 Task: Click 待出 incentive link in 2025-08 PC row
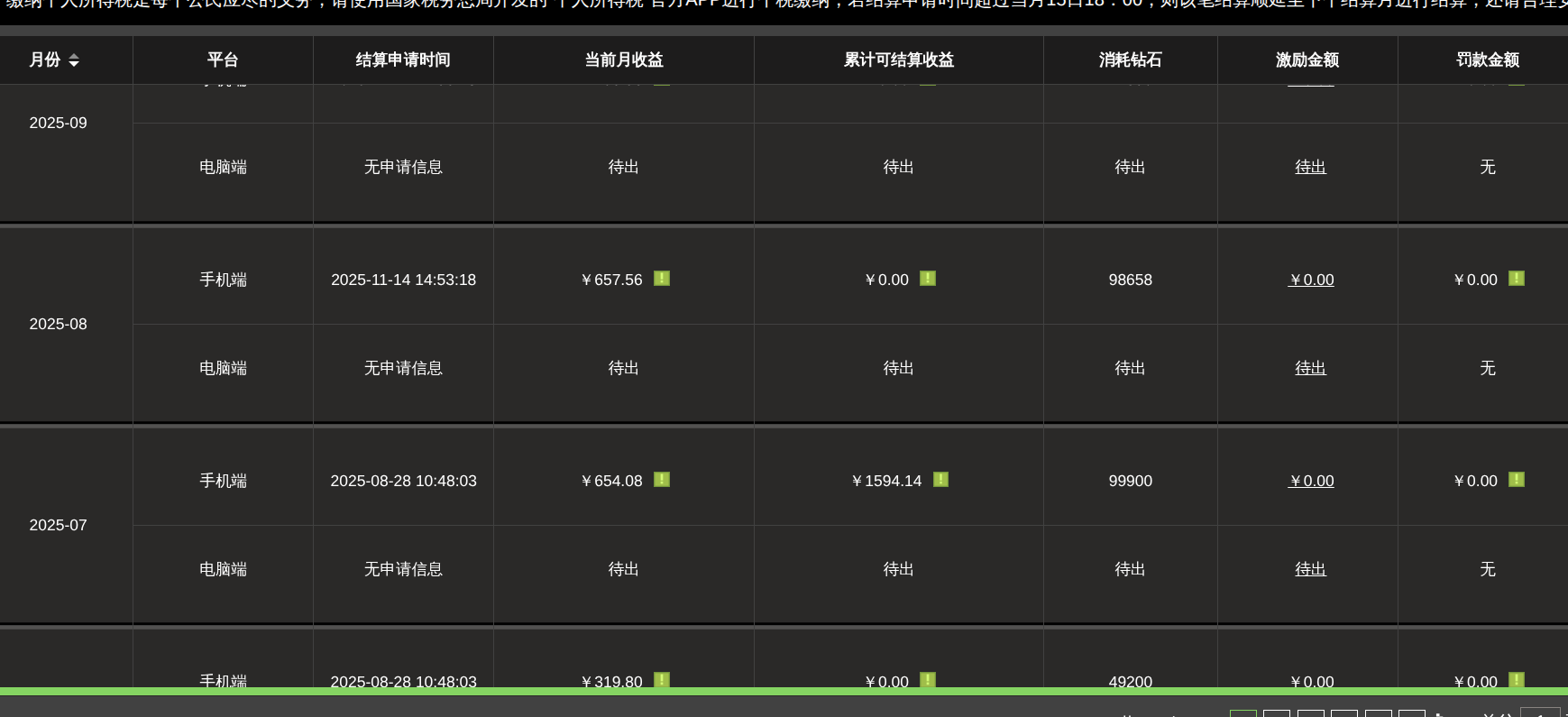[x=1310, y=369]
